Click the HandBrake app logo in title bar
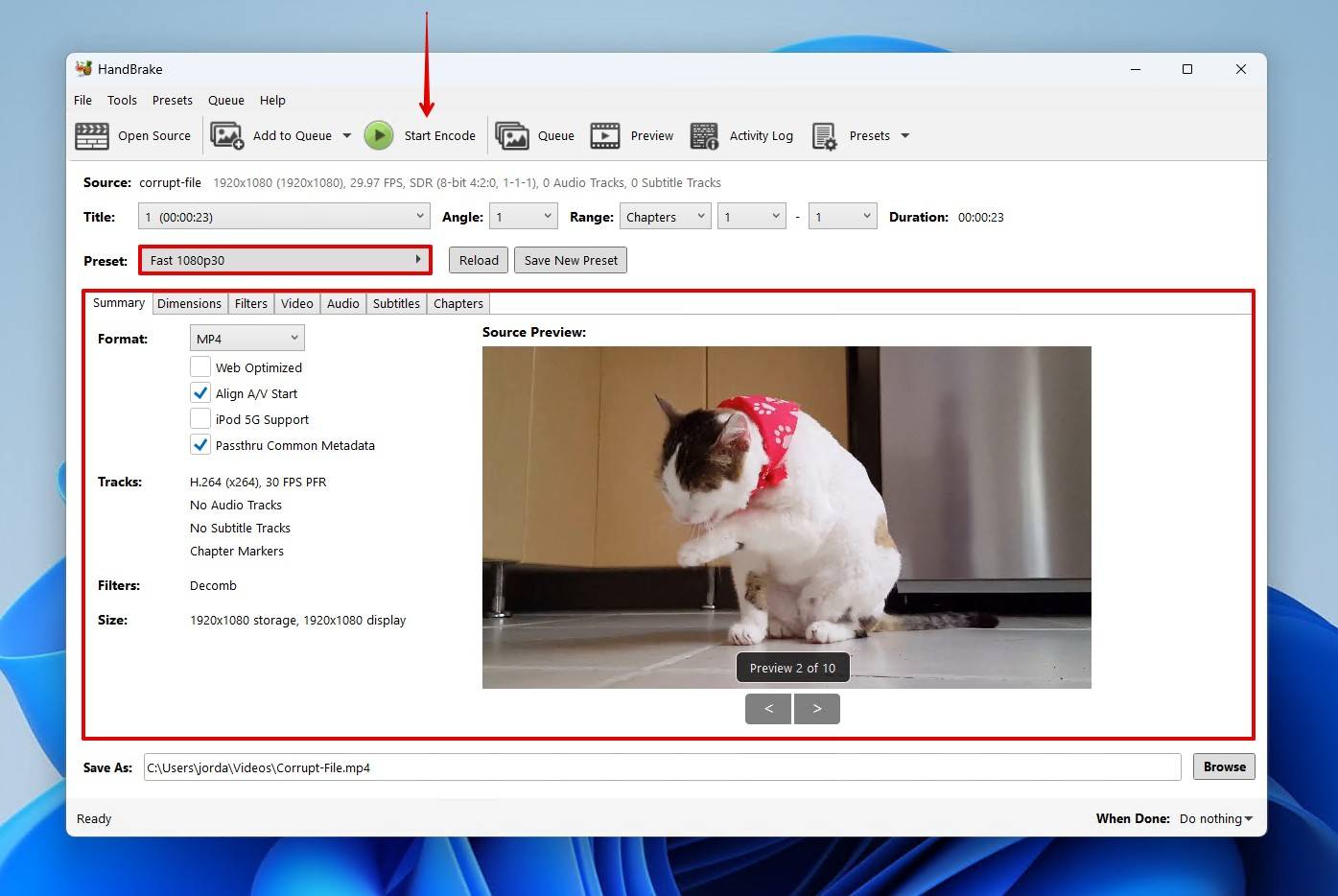 point(83,69)
